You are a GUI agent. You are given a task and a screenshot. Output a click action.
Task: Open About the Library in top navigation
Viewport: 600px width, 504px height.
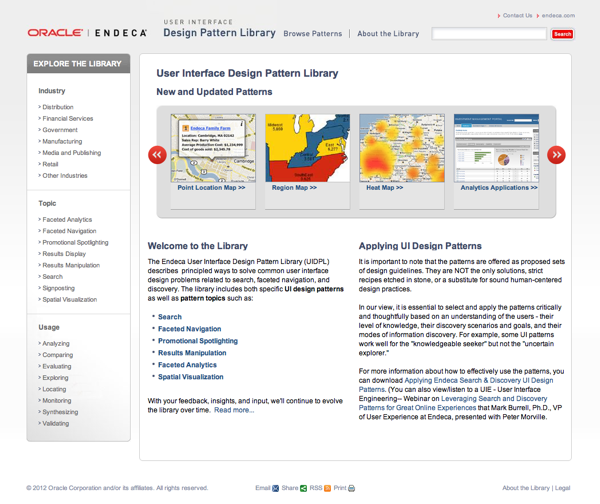[x=388, y=34]
